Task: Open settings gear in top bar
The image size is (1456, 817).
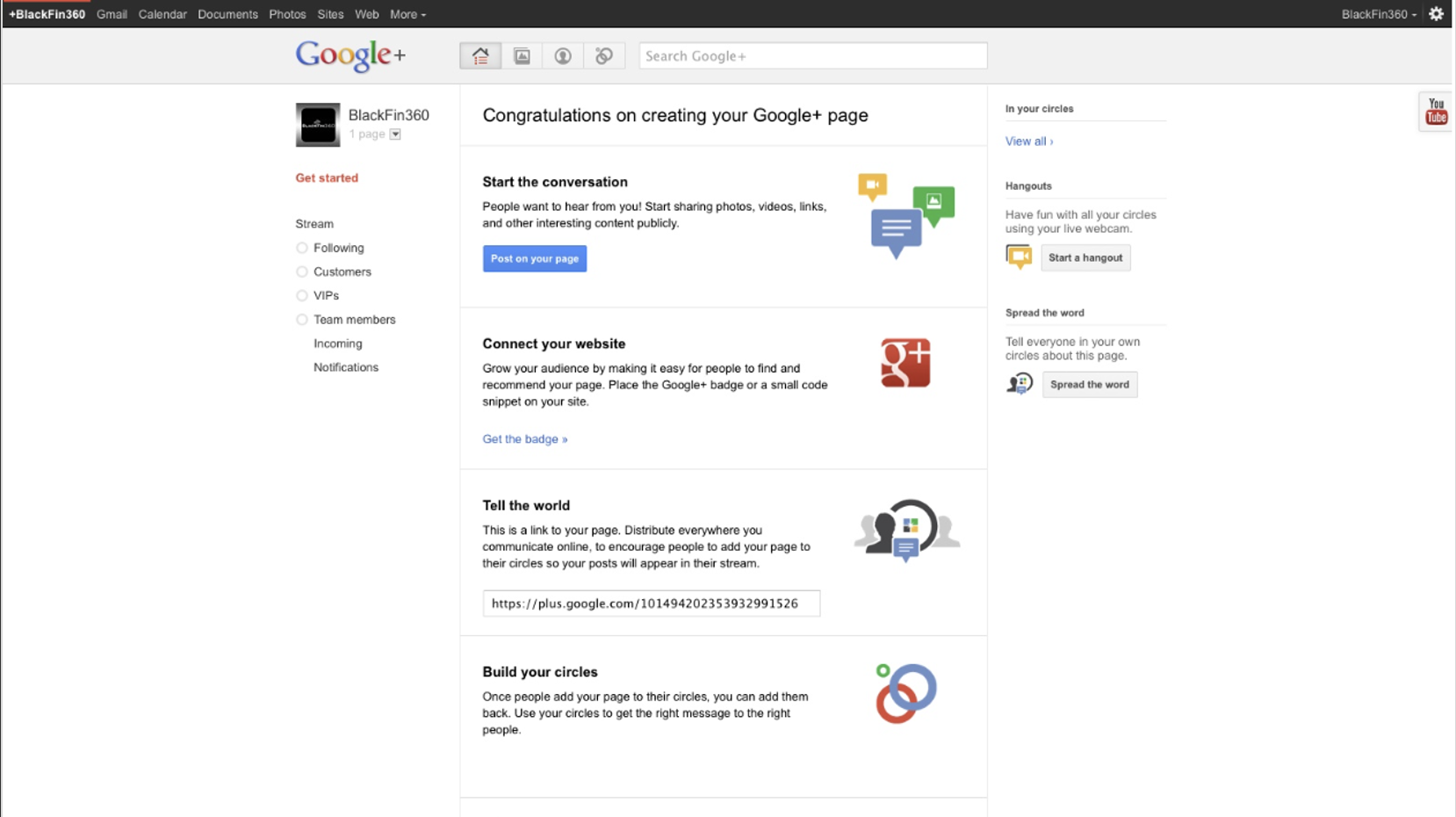Action: (x=1436, y=14)
